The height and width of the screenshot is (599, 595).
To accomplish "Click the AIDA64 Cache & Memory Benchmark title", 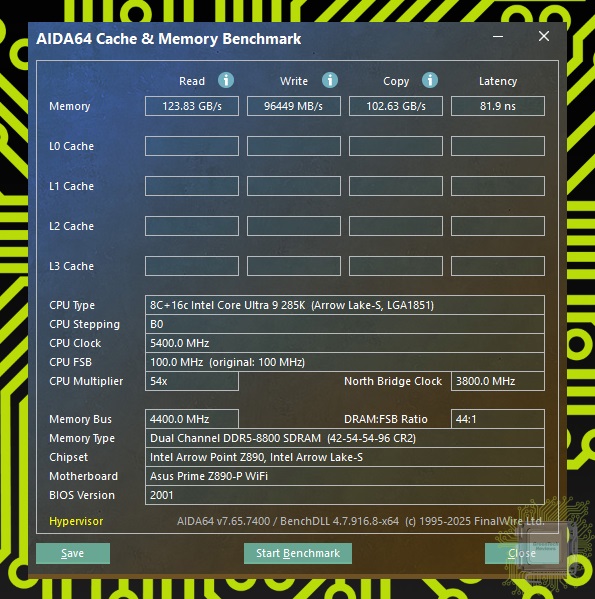I will pyautogui.click(x=168, y=39).
